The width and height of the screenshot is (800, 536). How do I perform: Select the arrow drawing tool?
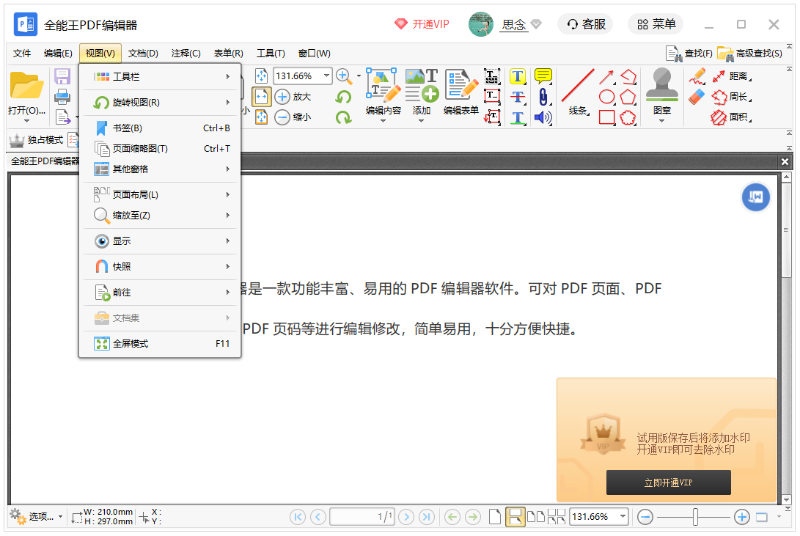607,77
